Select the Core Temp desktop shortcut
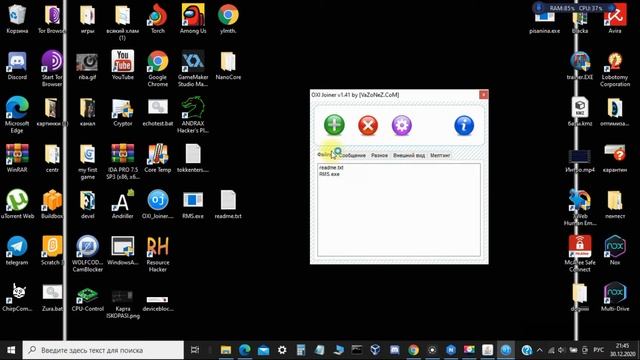 coord(158,158)
